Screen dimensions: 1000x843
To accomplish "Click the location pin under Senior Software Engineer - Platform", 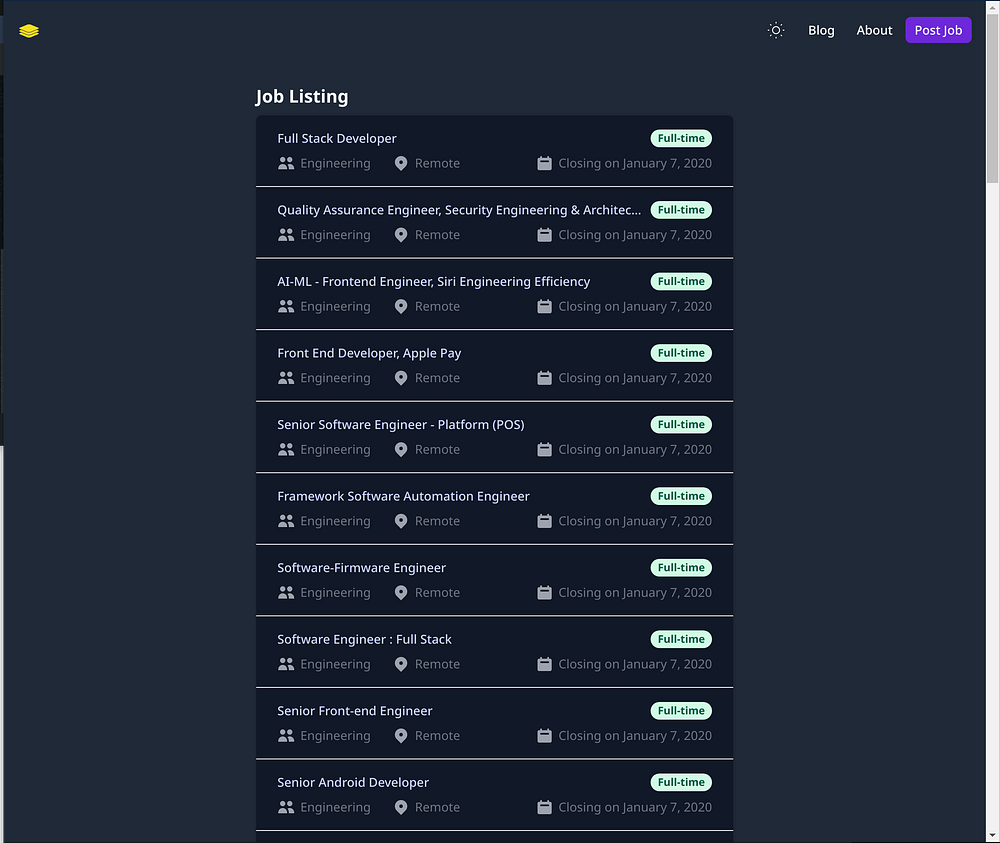I will point(401,449).
